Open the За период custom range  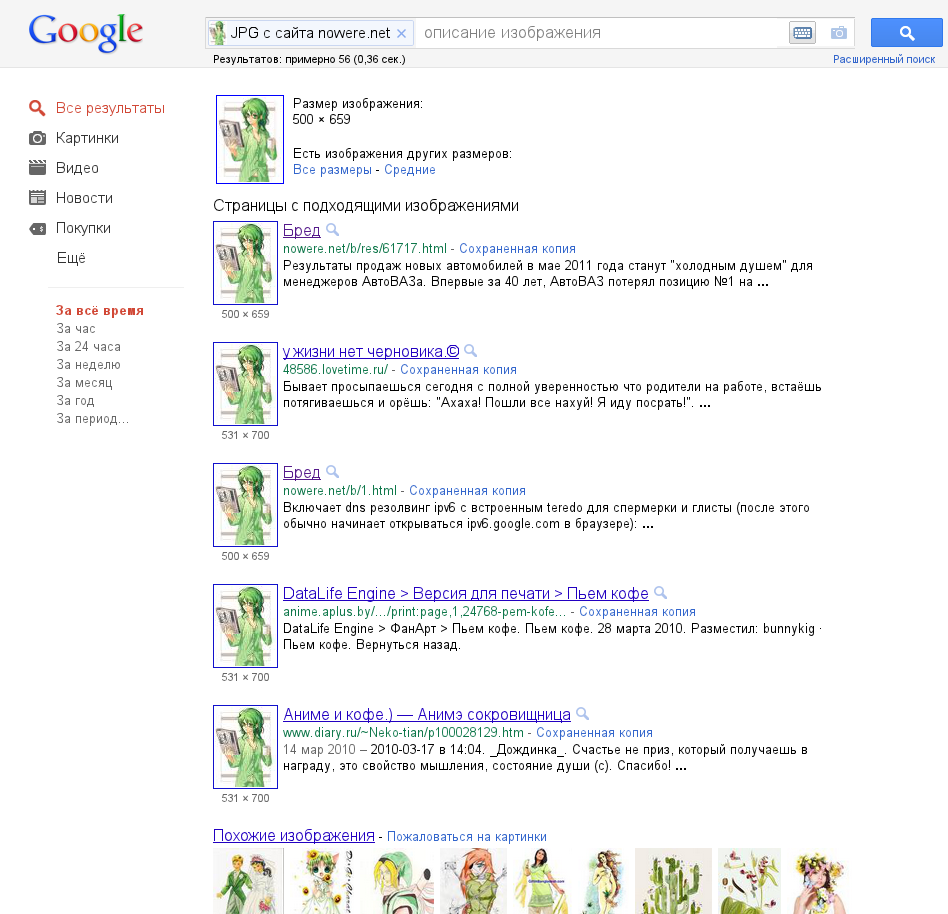click(x=93, y=418)
